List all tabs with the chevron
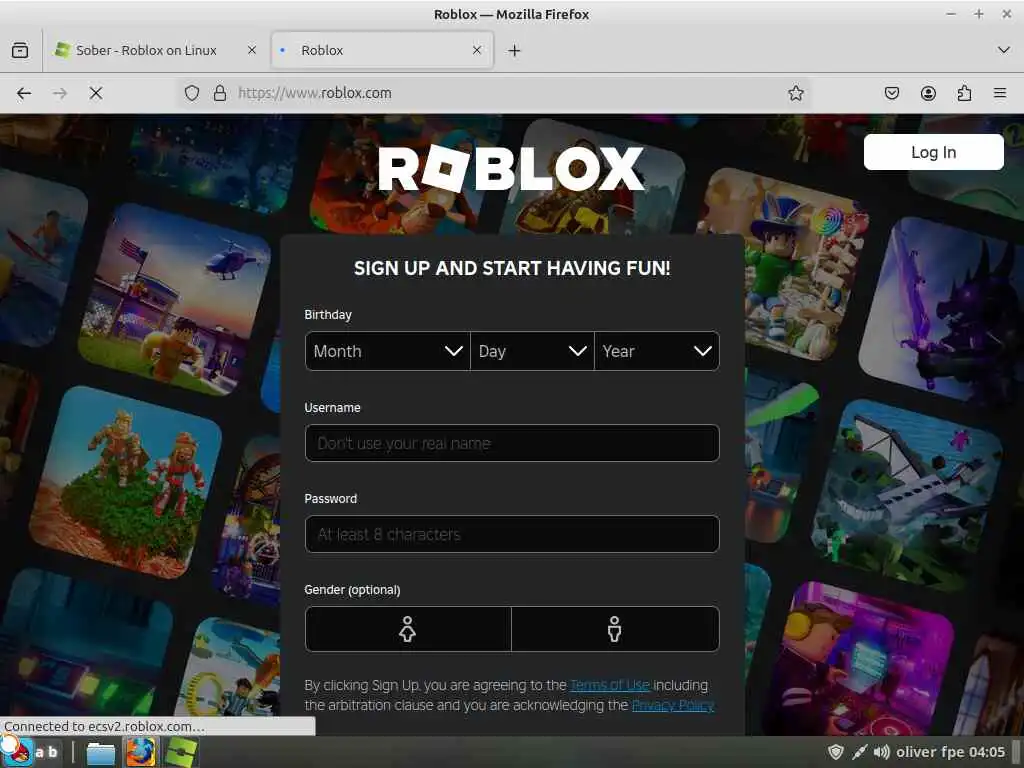Viewport: 1024px width, 768px height. coord(1004,50)
